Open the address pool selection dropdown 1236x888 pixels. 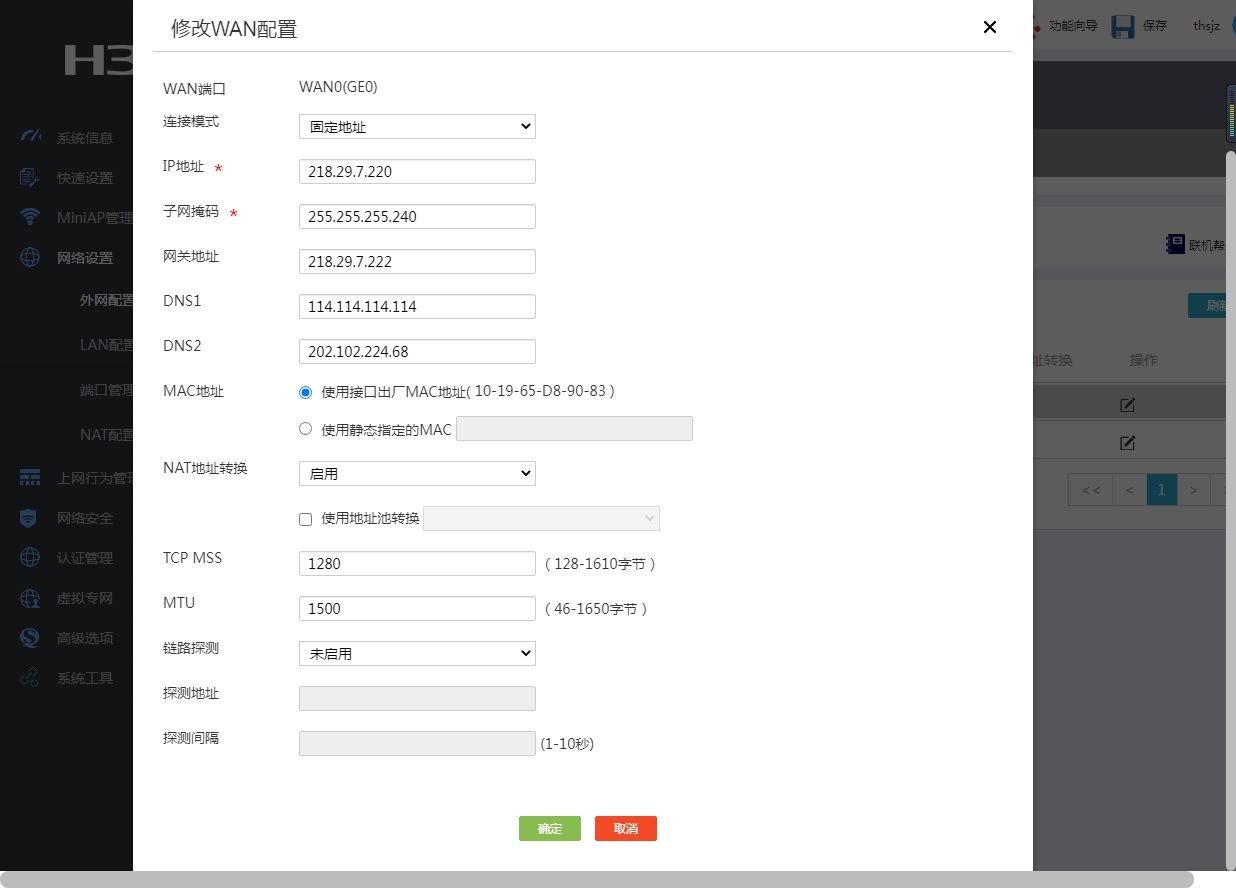541,519
